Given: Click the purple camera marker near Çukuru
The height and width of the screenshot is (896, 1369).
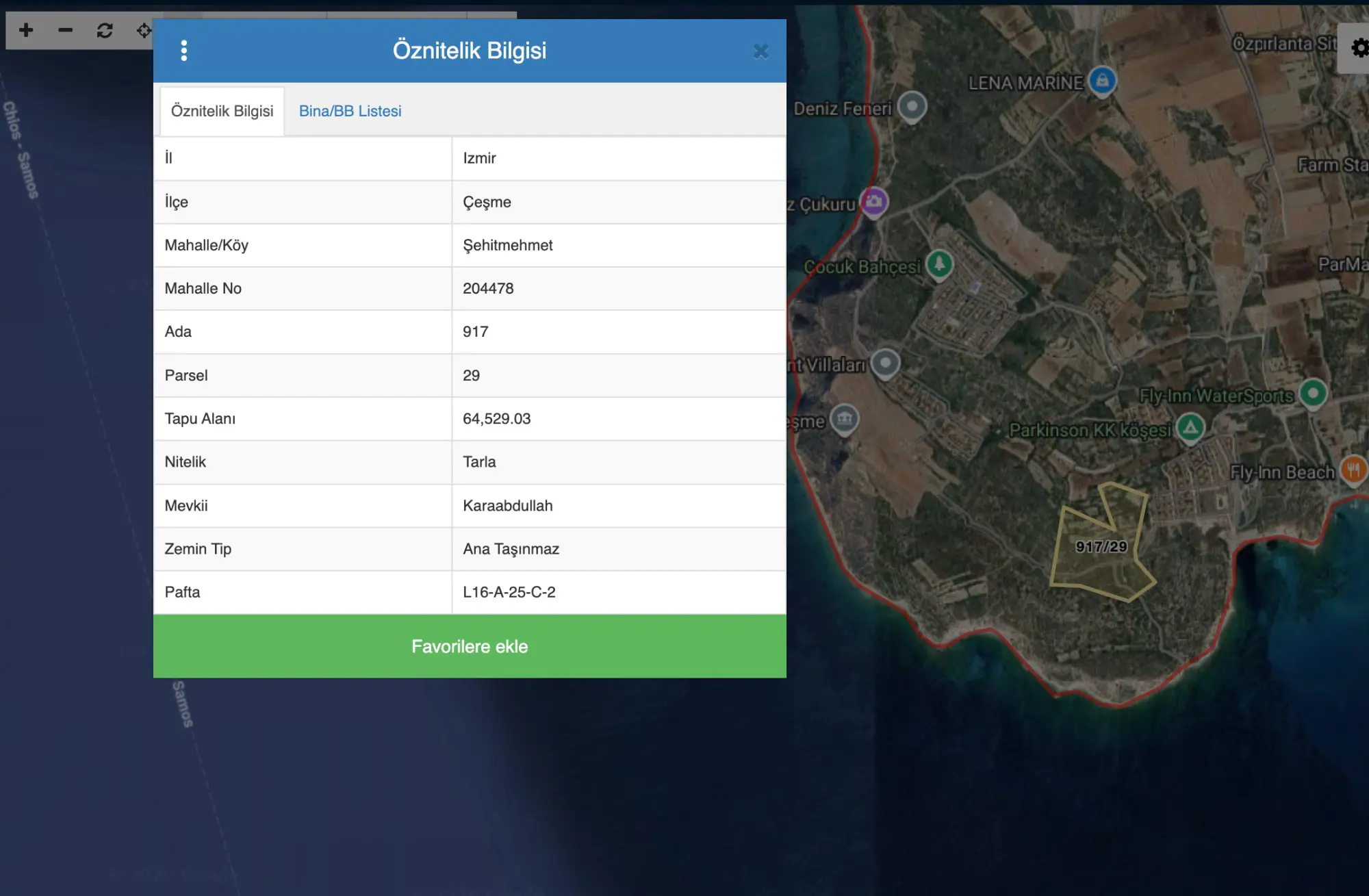Looking at the screenshot, I should point(874,202).
